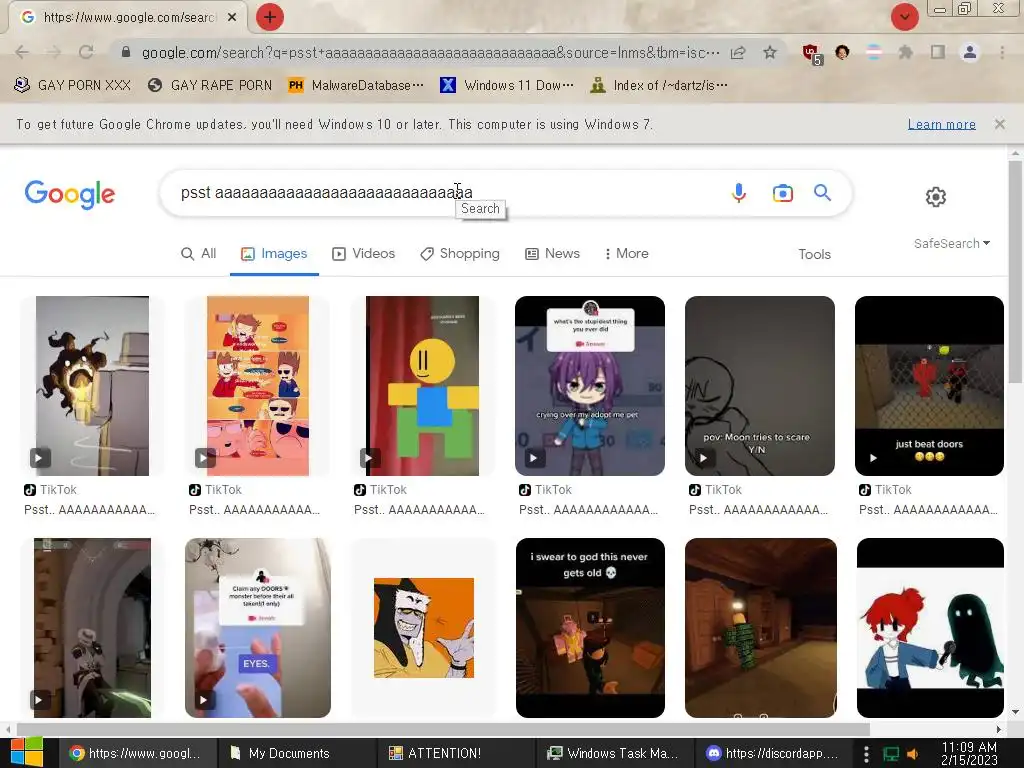Image resolution: width=1024 pixels, height=768 pixels.
Task: Close the google.com search tab
Action: 232,18
